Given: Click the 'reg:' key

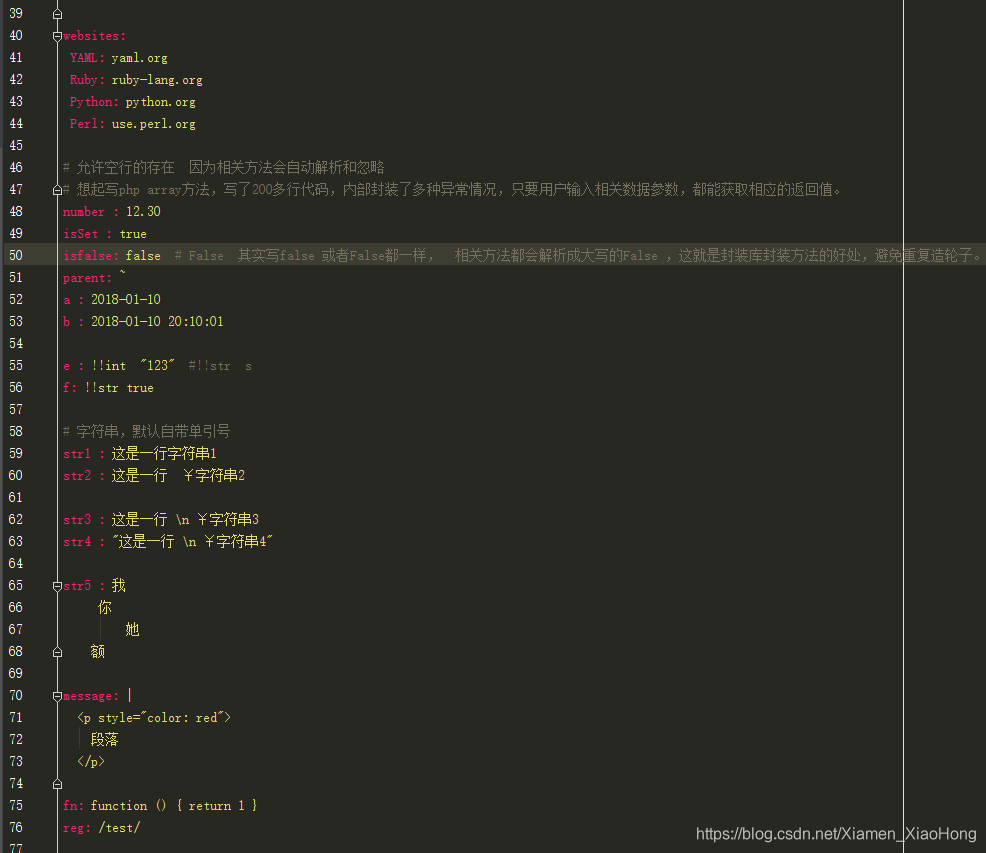Looking at the screenshot, I should (77, 828).
